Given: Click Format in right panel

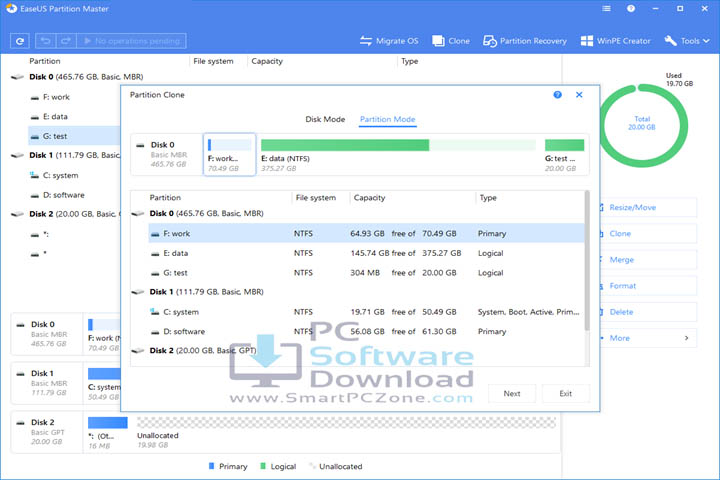Looking at the screenshot, I should point(648,286).
